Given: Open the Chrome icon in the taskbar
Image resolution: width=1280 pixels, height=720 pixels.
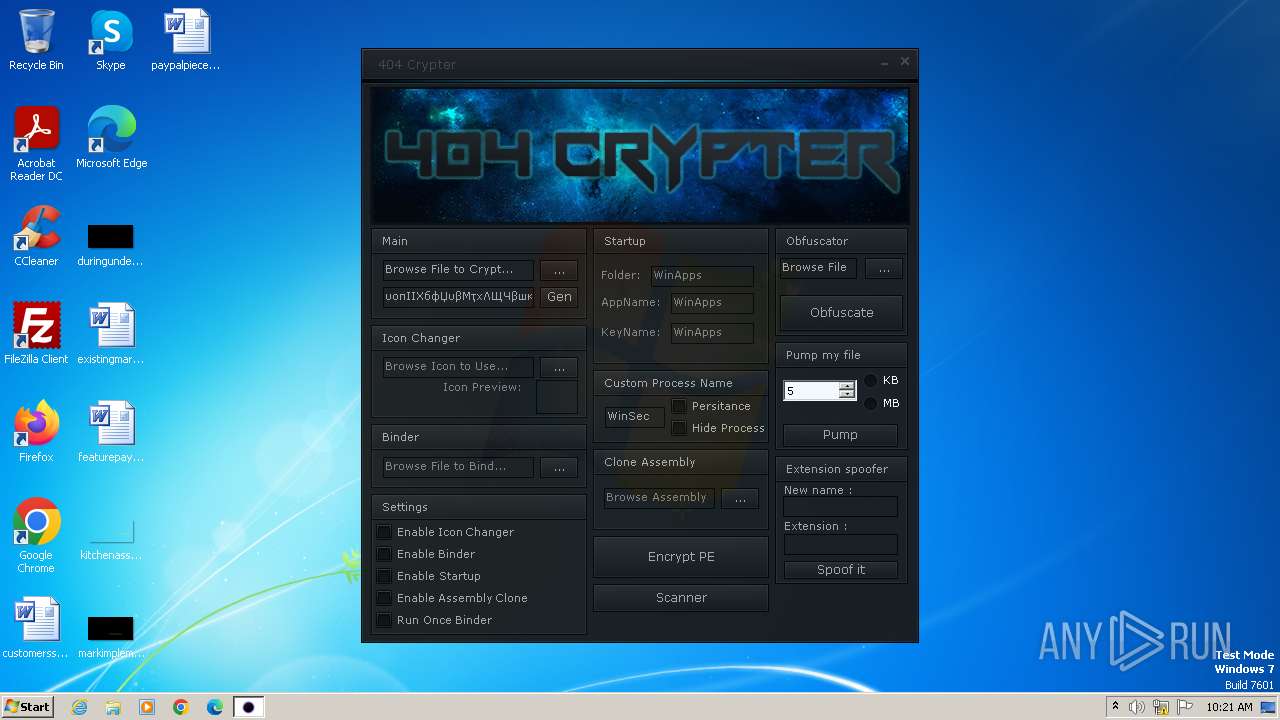Looking at the screenshot, I should 181,707.
